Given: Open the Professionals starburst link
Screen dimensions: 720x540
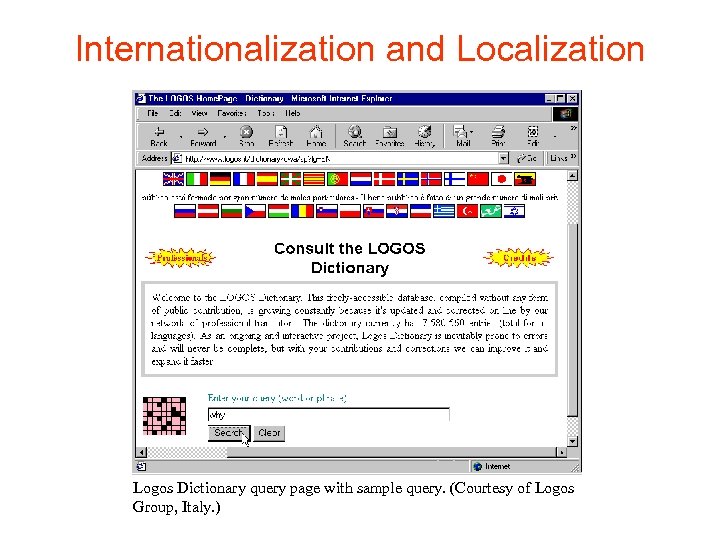Looking at the screenshot, I should point(181,258).
